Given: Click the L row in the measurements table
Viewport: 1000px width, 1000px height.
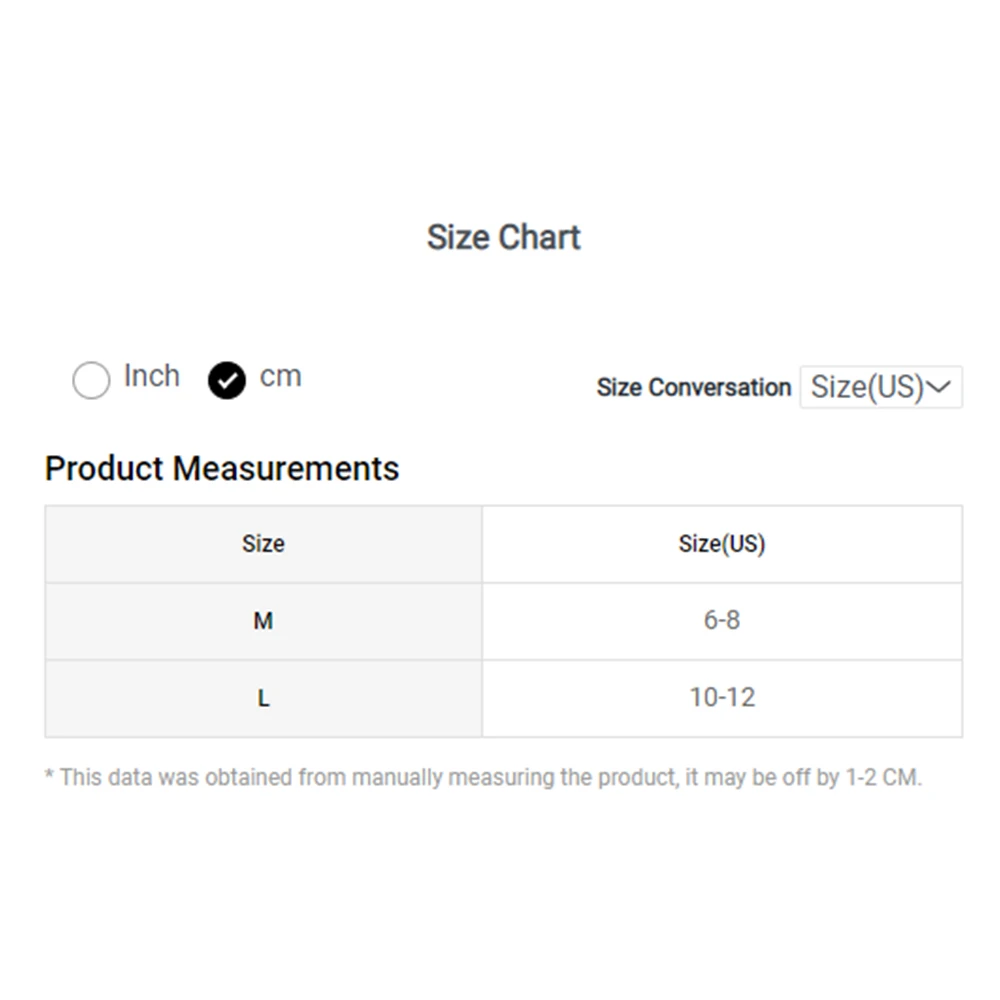Looking at the screenshot, I should [503, 698].
